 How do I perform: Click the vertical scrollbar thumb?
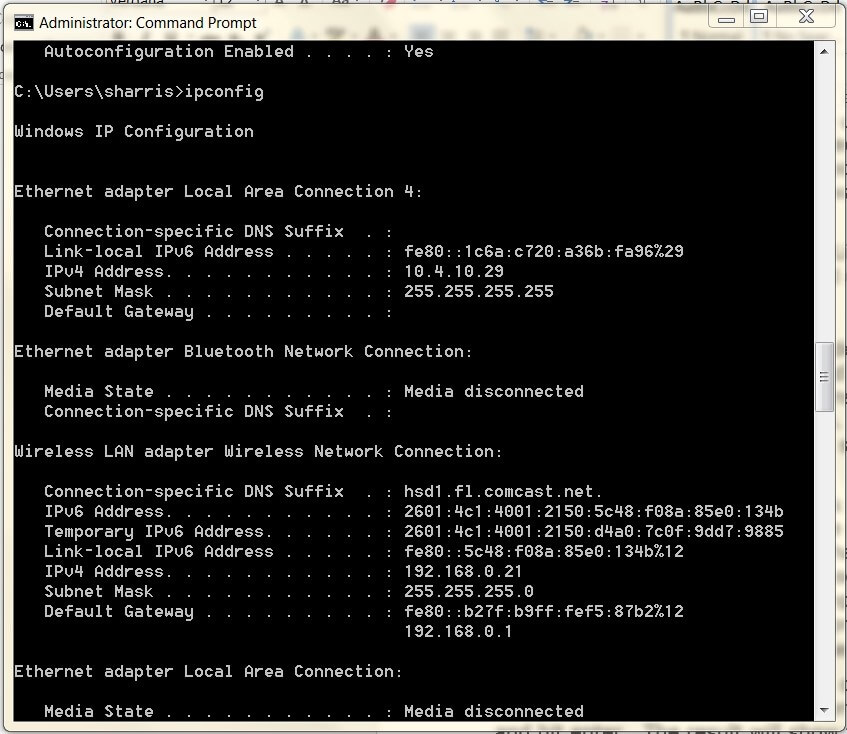825,377
